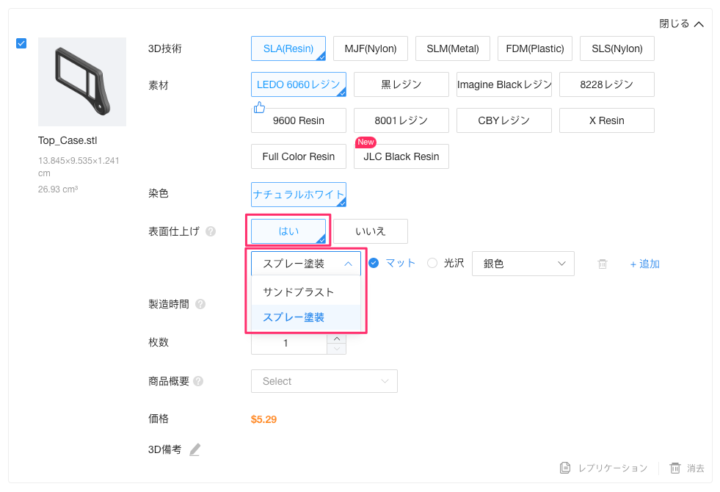Select the マット radio button
Image resolution: width=720 pixels, height=492 pixels.
pos(374,263)
